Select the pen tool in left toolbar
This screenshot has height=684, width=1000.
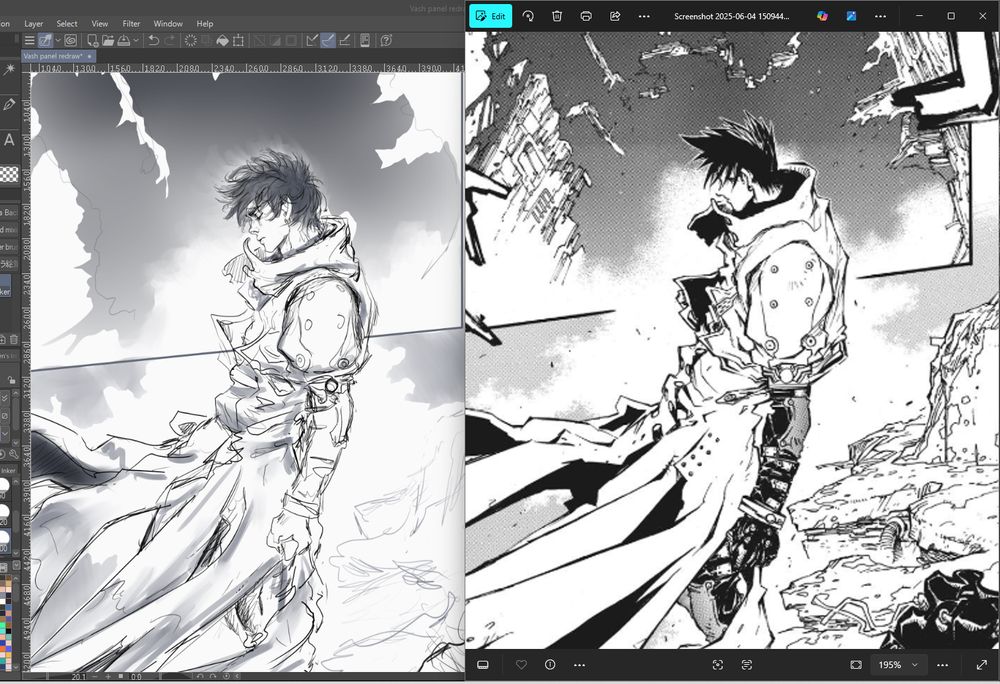[9, 105]
